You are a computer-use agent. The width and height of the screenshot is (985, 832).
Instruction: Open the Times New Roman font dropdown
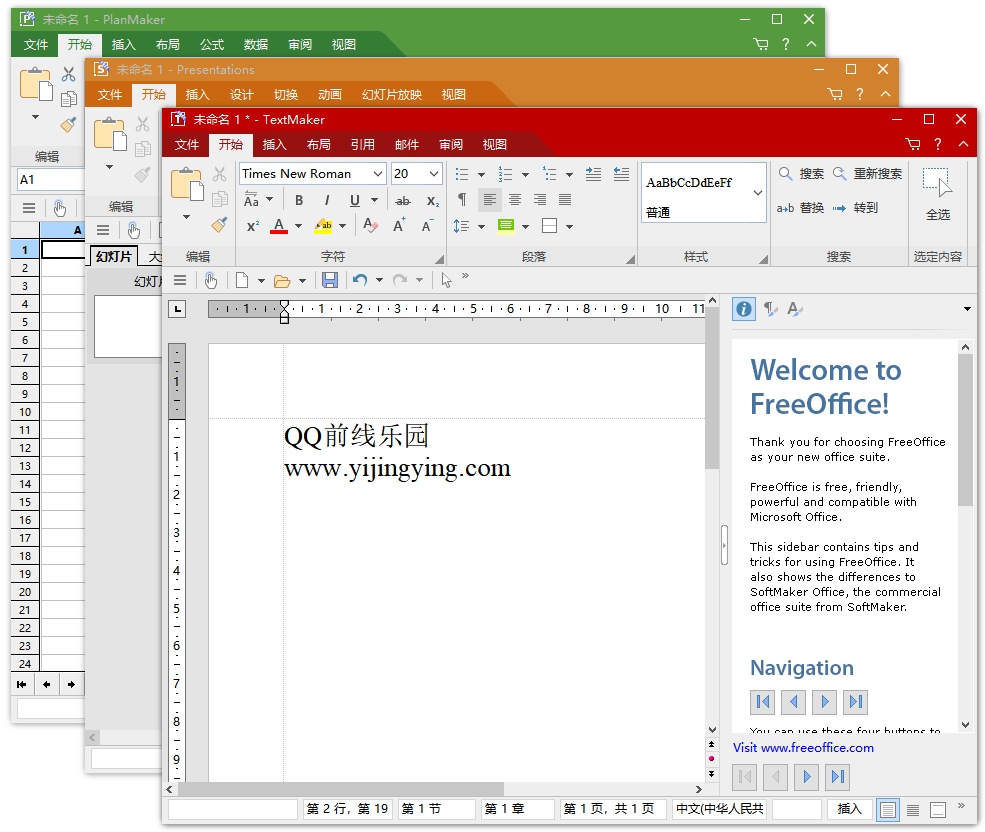pos(378,174)
